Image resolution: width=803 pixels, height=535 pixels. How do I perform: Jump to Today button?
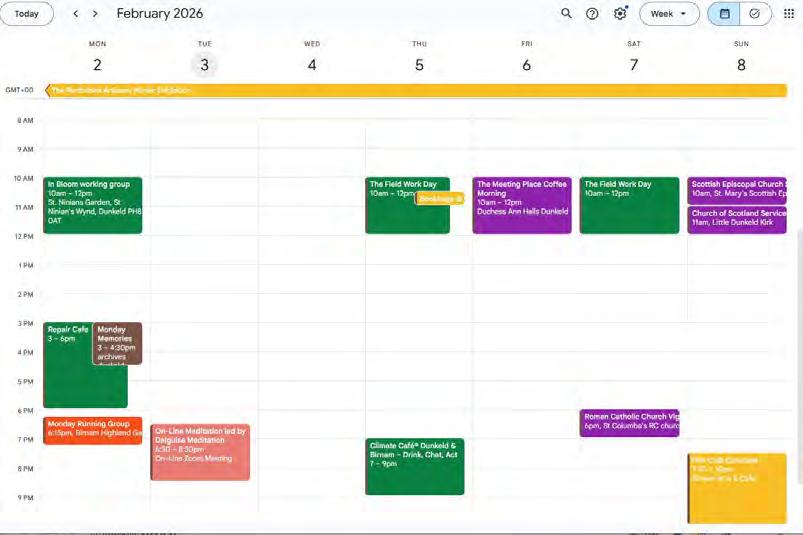pyautogui.click(x=27, y=14)
